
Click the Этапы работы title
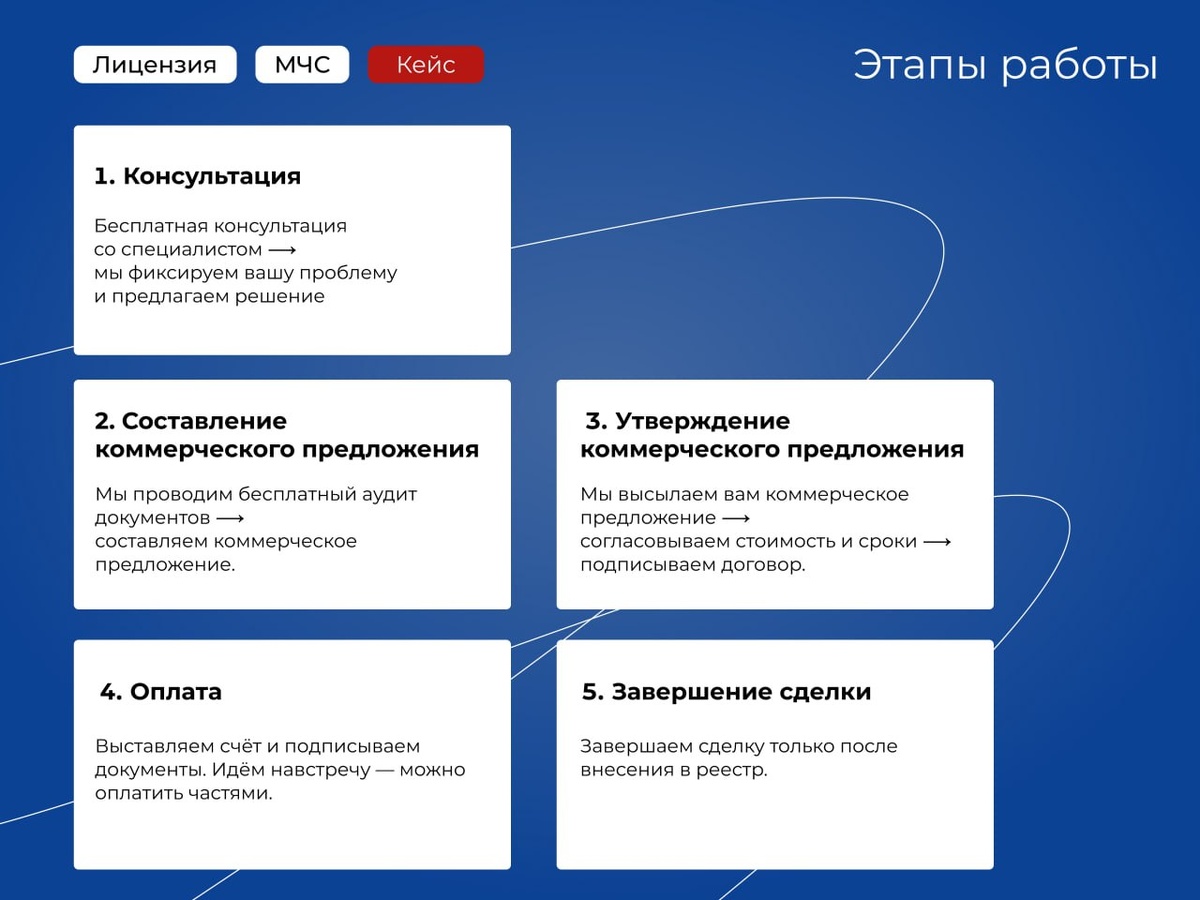coord(1005,66)
